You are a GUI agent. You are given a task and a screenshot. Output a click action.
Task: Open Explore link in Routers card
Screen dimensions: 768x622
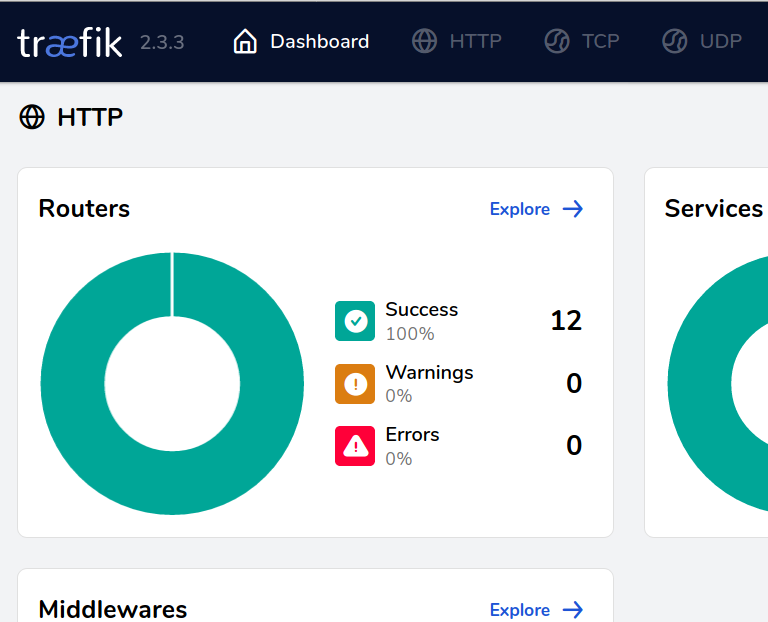520,209
